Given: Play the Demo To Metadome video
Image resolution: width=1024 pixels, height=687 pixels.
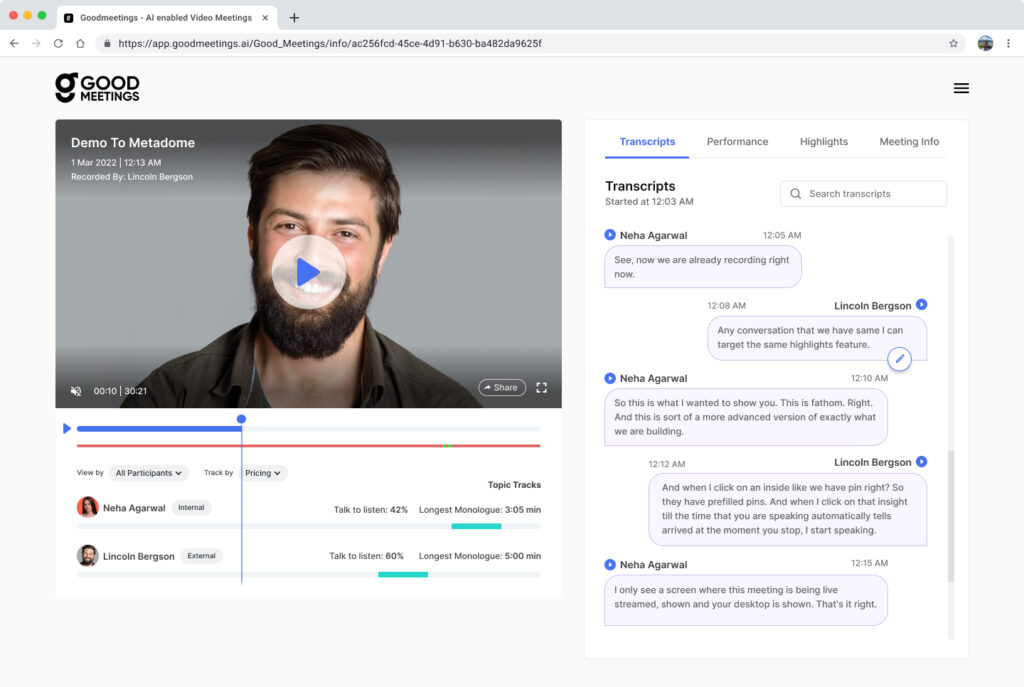Looking at the screenshot, I should tap(308, 272).
